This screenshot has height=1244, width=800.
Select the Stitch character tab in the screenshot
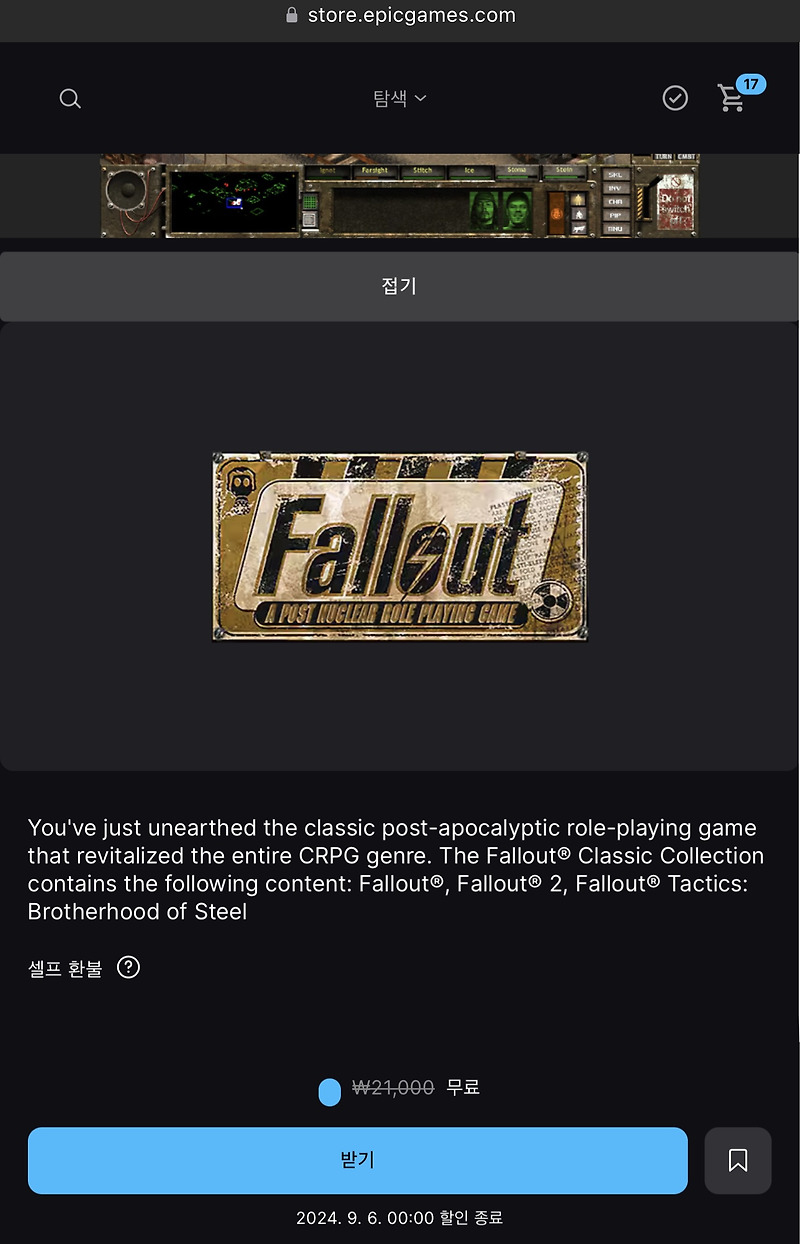click(422, 170)
